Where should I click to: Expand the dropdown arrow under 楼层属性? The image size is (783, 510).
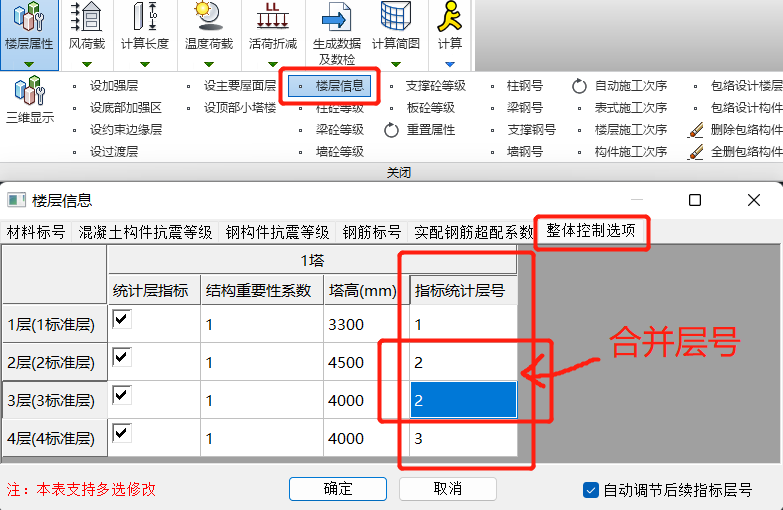[x=29, y=64]
